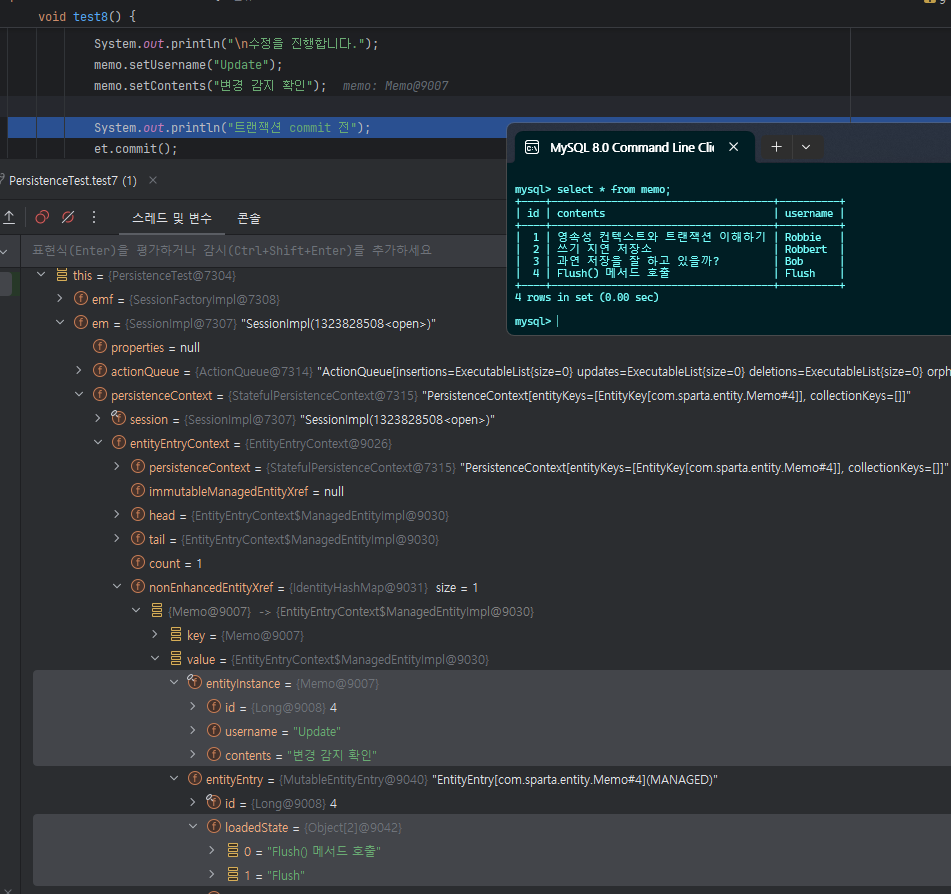Screen dimensions: 951x894
Task: Open the debug toolbar's three-dot more menu
Action: pos(95,217)
